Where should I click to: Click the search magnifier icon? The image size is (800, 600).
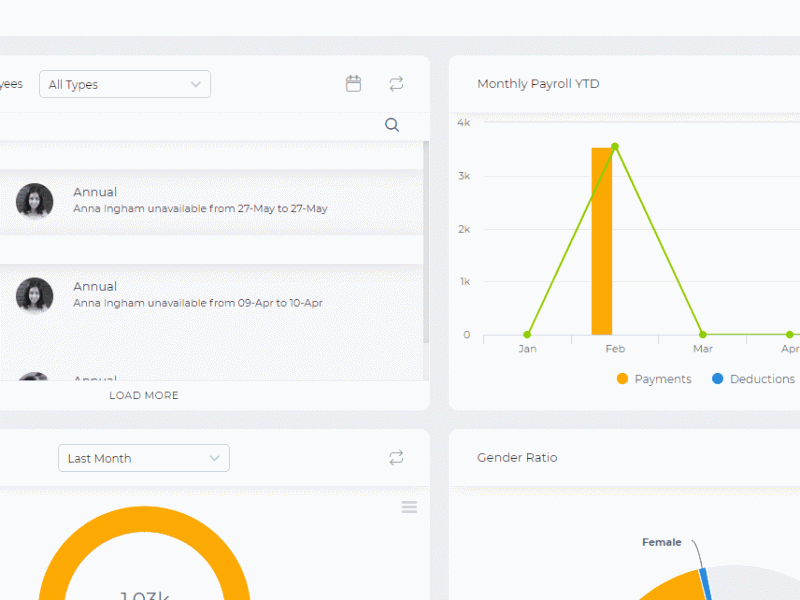392,125
